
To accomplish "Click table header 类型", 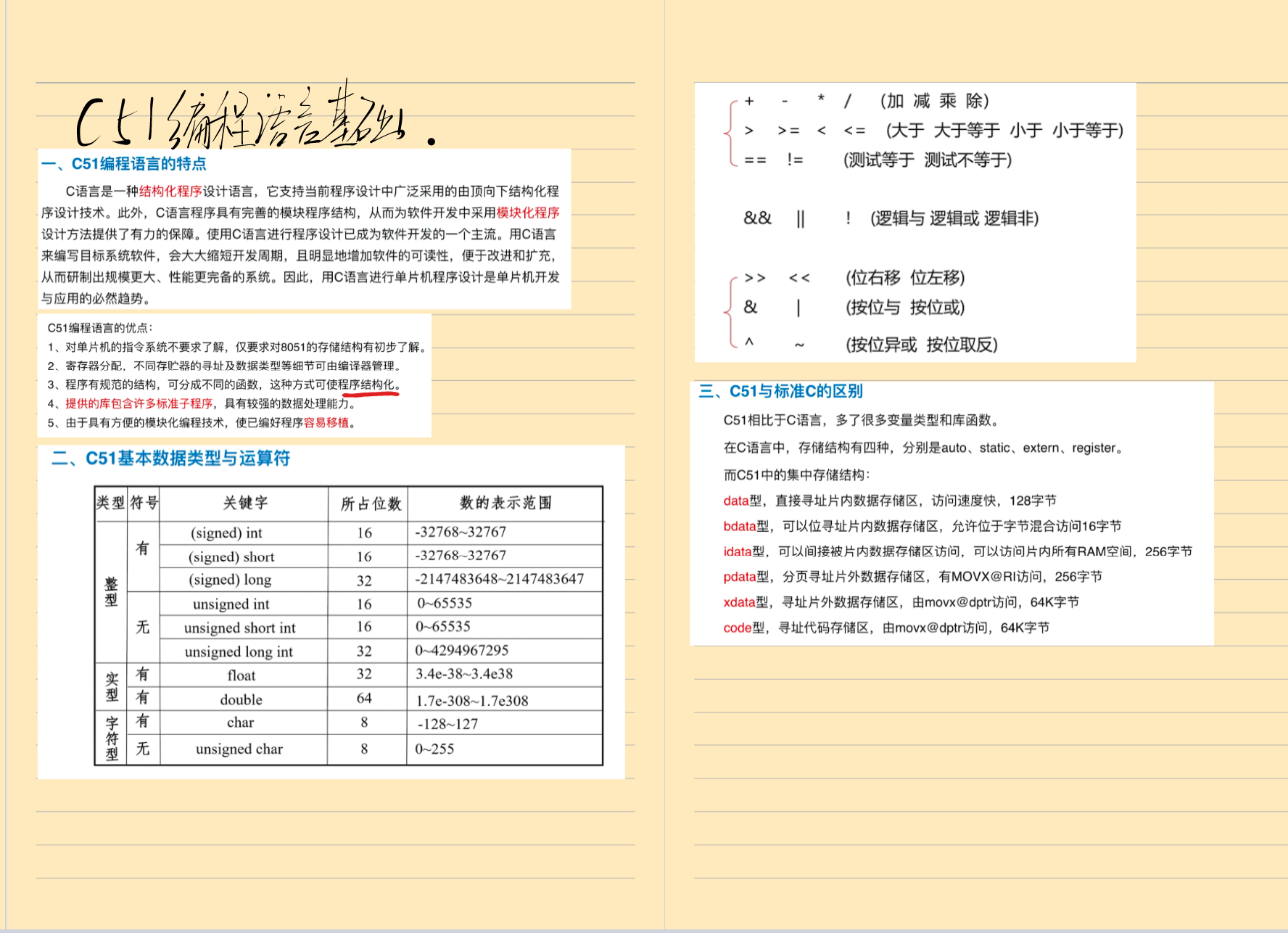I will tap(110, 503).
